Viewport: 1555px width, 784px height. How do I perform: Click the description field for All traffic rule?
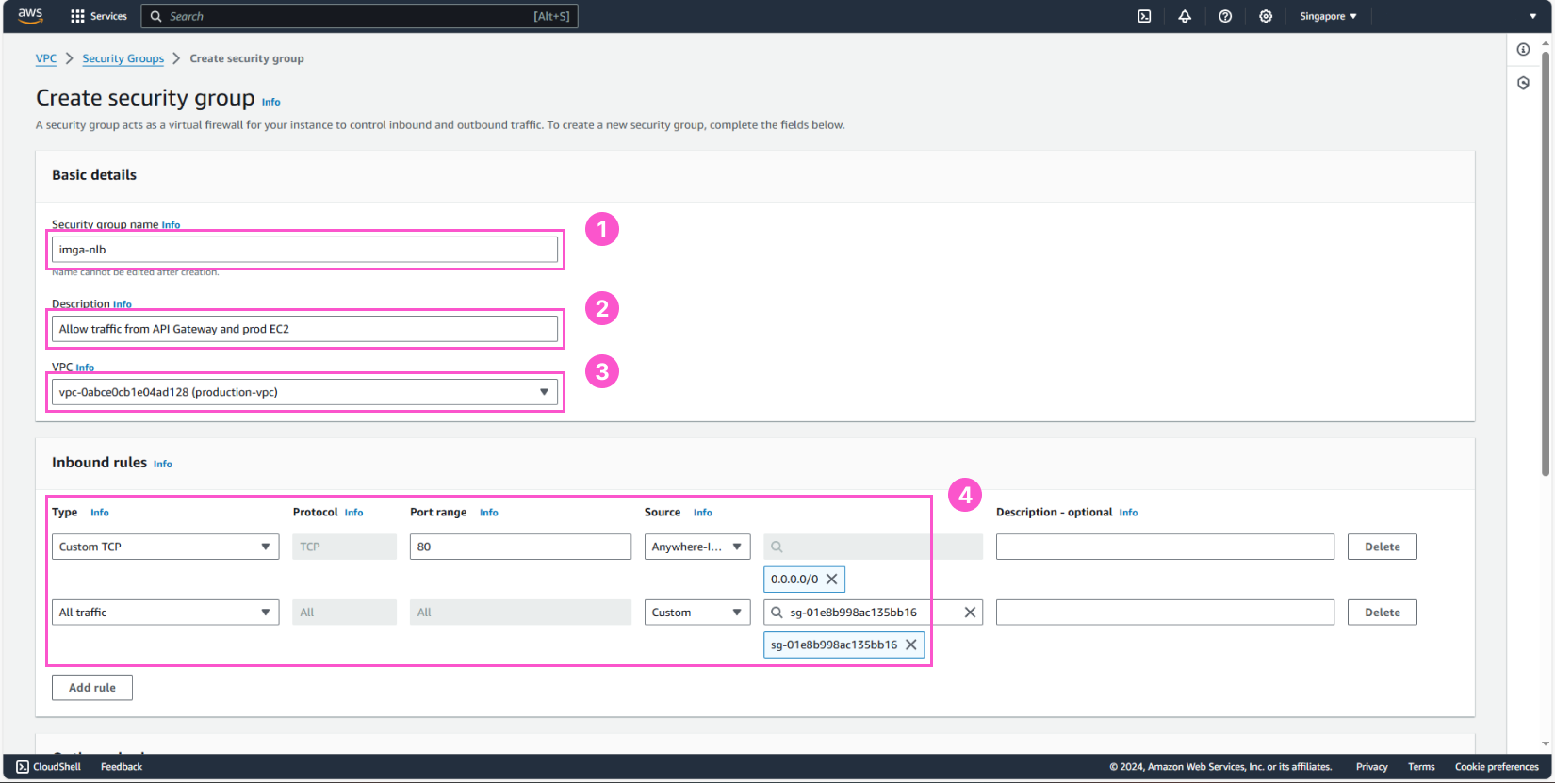(1165, 612)
